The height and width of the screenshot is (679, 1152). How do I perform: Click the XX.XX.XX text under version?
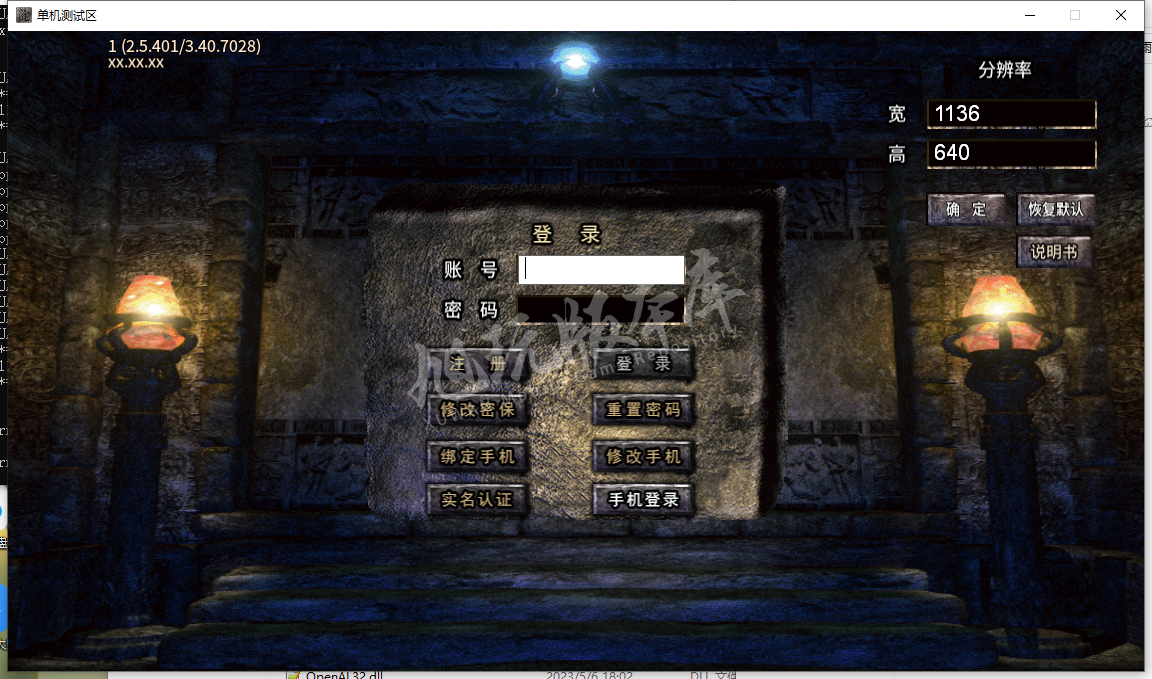coord(136,63)
